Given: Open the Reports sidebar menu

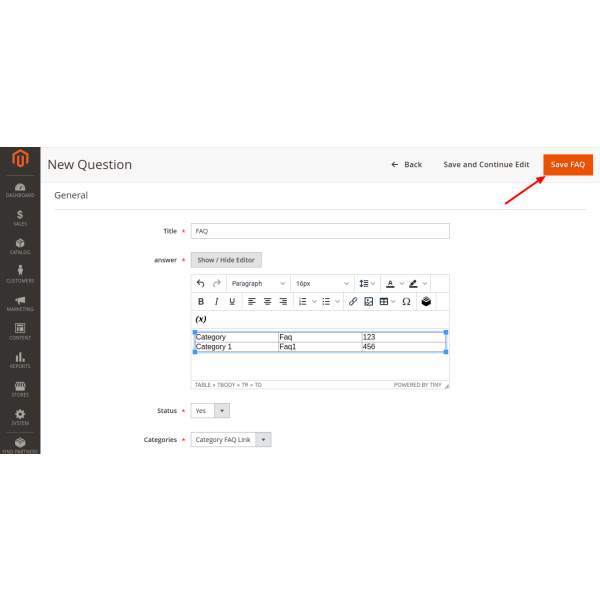Looking at the screenshot, I should tap(20, 361).
